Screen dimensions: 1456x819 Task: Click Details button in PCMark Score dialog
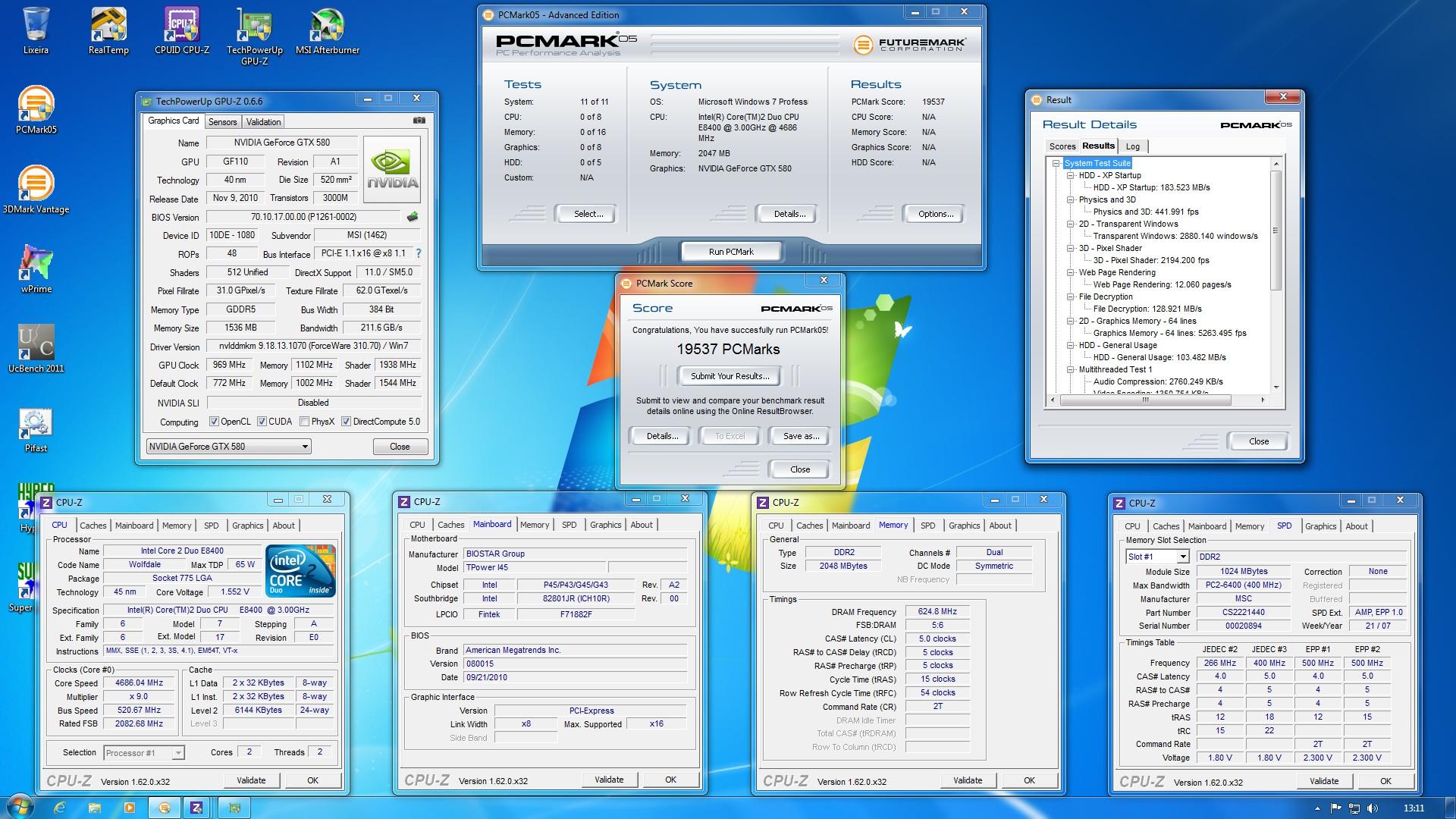[x=661, y=436]
